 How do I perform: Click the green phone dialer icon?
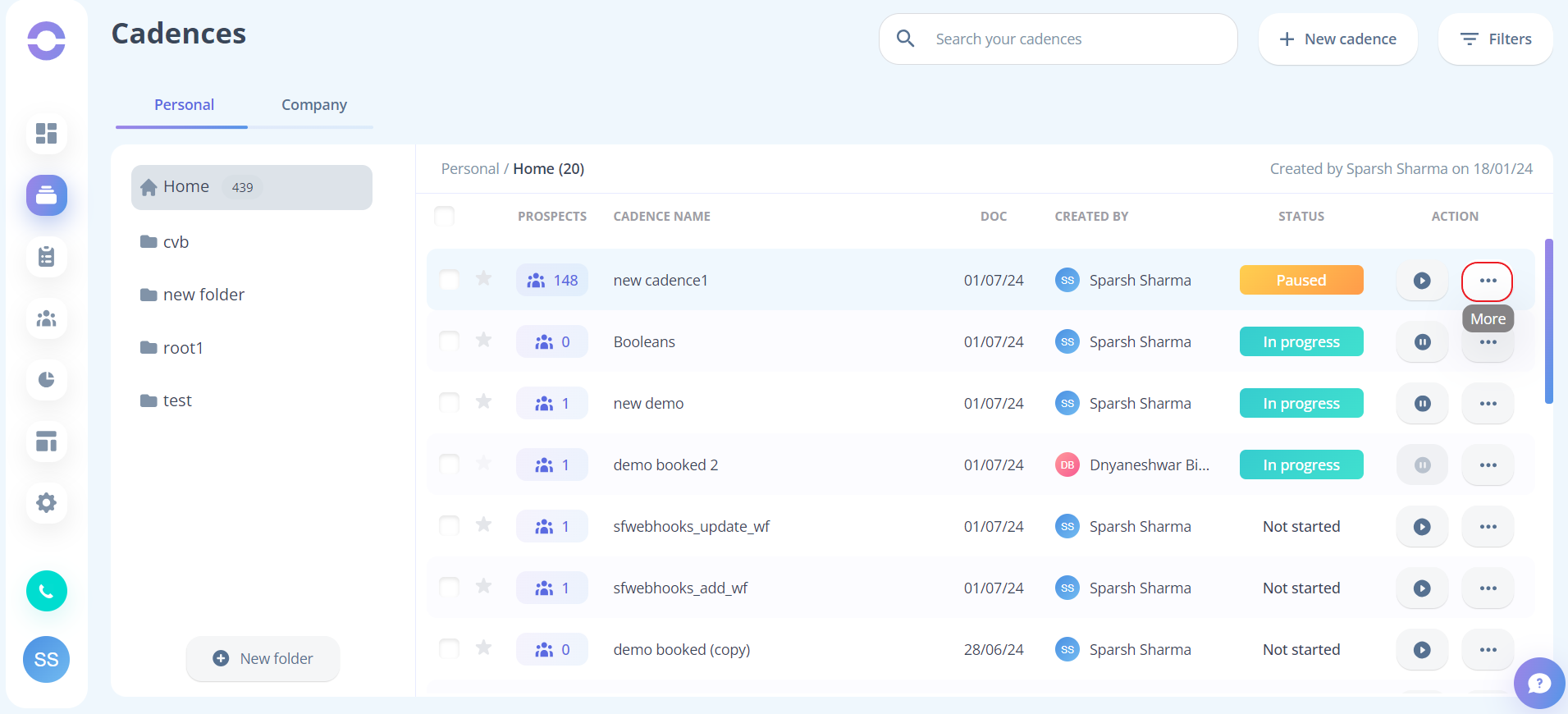coord(47,591)
